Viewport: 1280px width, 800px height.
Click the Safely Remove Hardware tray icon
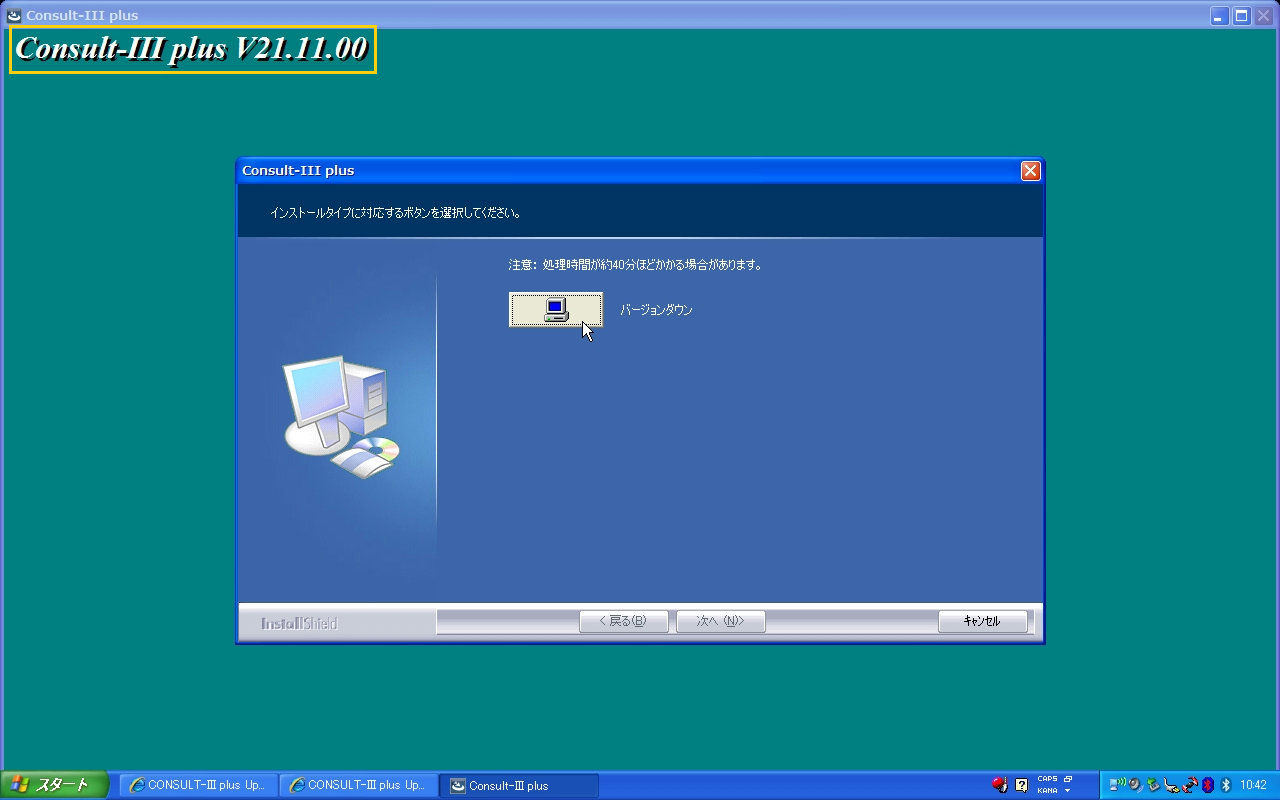[1153, 785]
